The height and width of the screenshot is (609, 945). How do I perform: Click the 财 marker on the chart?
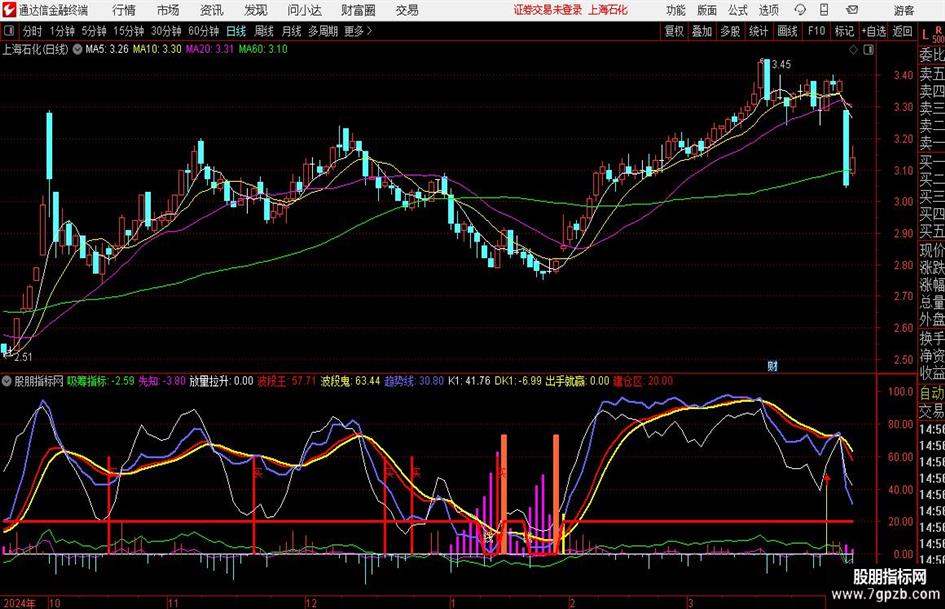tap(772, 365)
